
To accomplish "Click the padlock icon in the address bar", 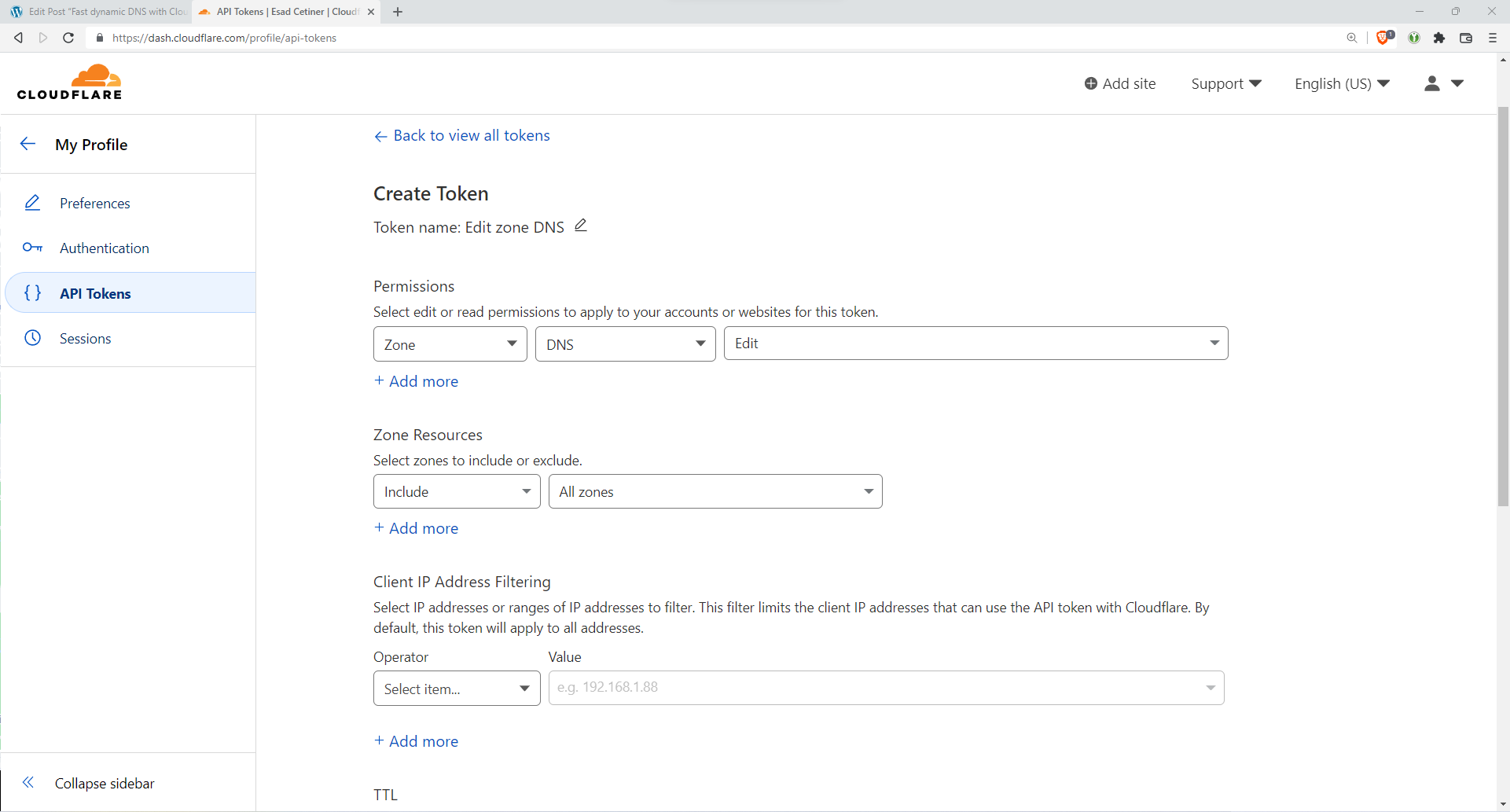I will click(100, 38).
